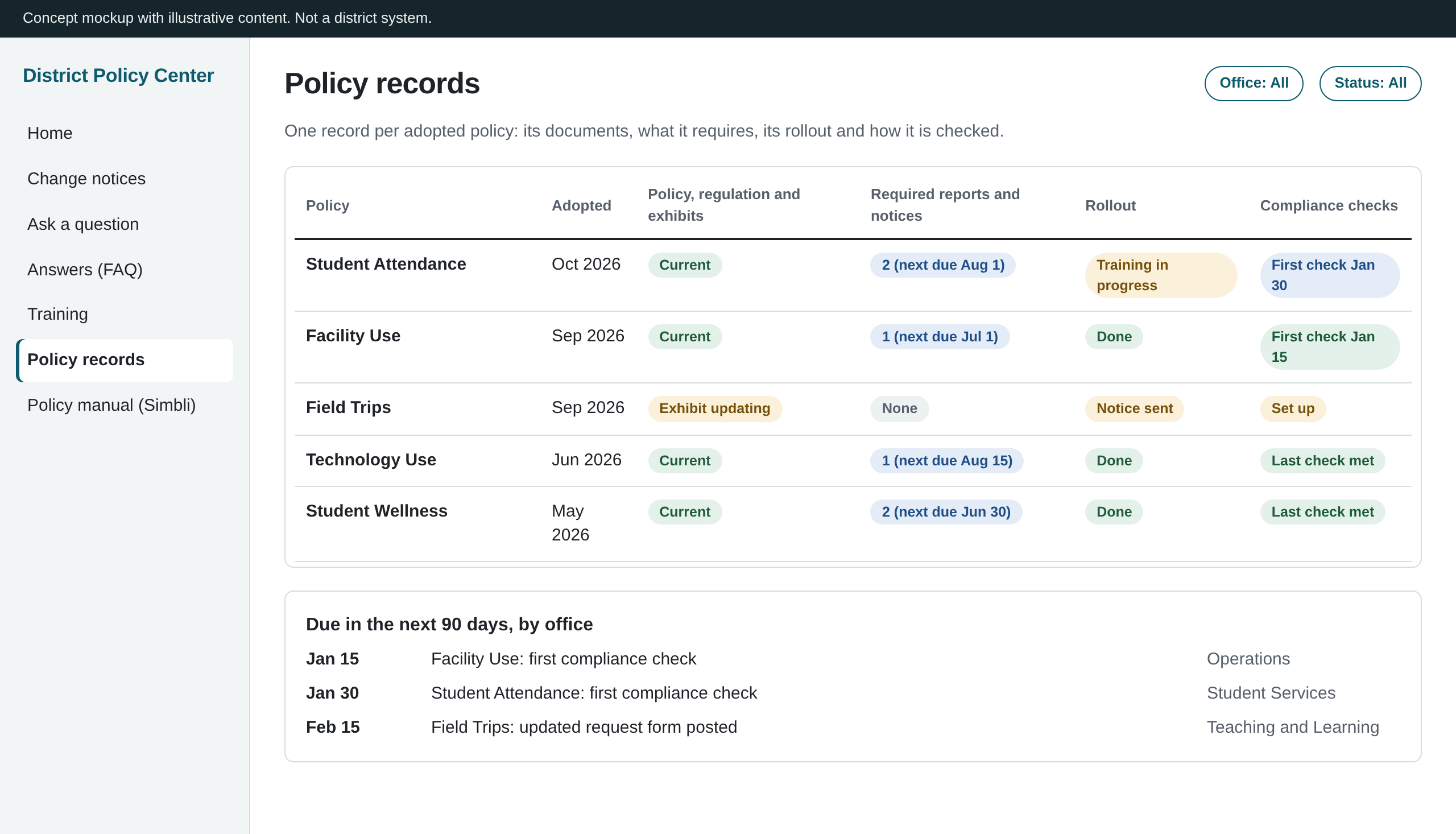Click the None reports badge for Field Trips
This screenshot has width=1456, height=834.
(899, 408)
